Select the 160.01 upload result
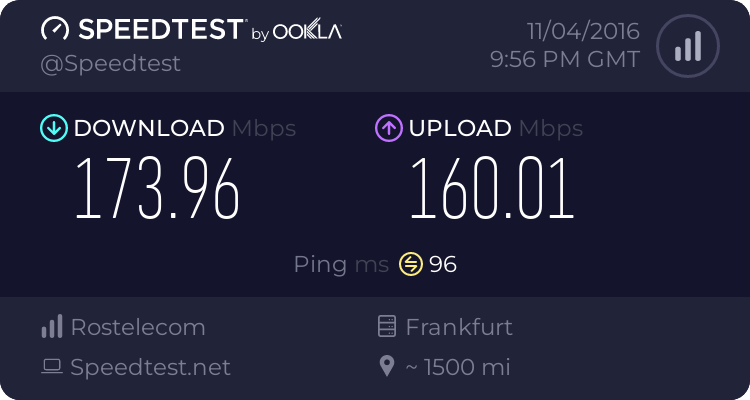Image resolution: width=750 pixels, height=400 pixels. [492, 190]
